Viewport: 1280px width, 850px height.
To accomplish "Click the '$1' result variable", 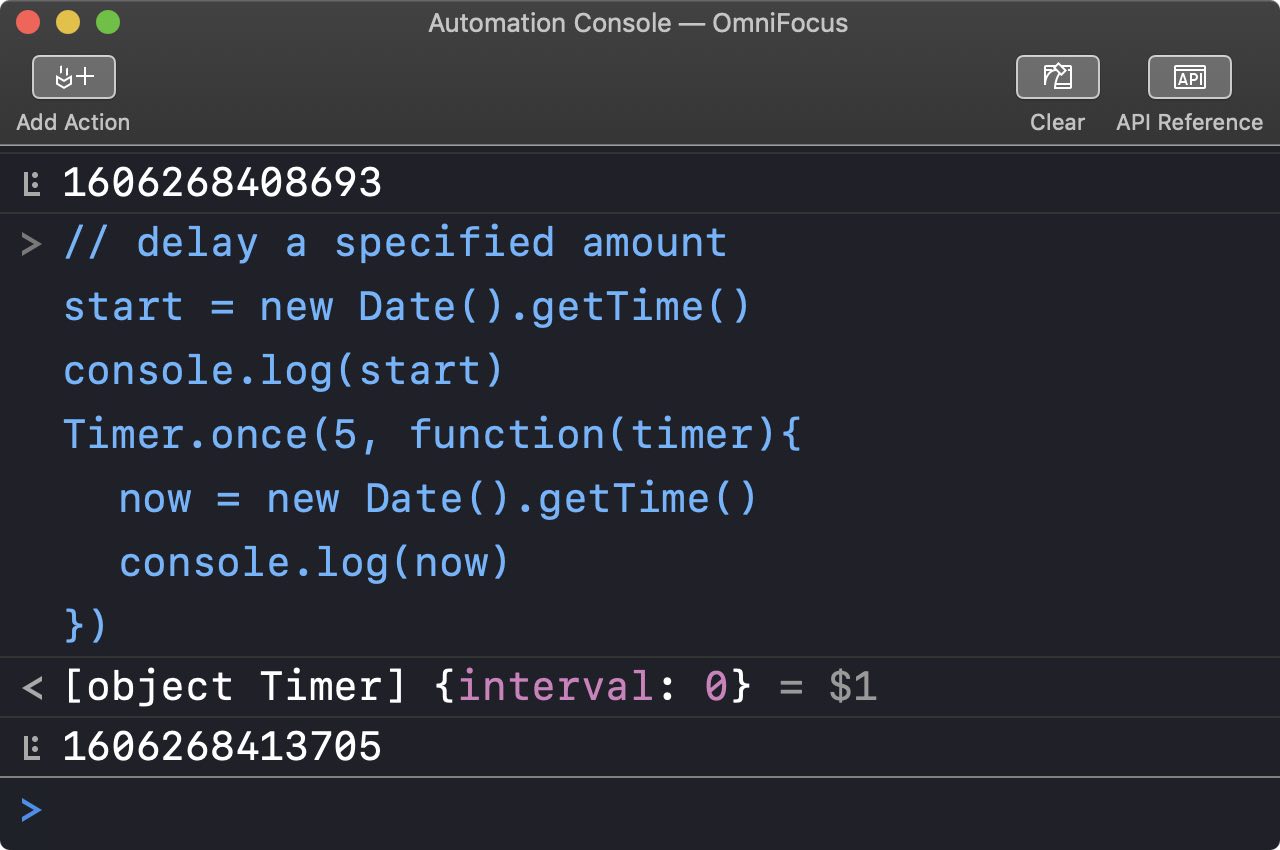I will pyautogui.click(x=853, y=687).
